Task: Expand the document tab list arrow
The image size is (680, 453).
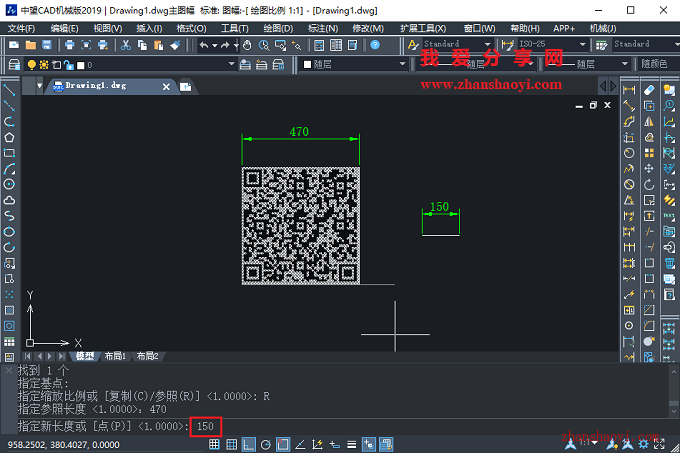Action: click(39, 86)
